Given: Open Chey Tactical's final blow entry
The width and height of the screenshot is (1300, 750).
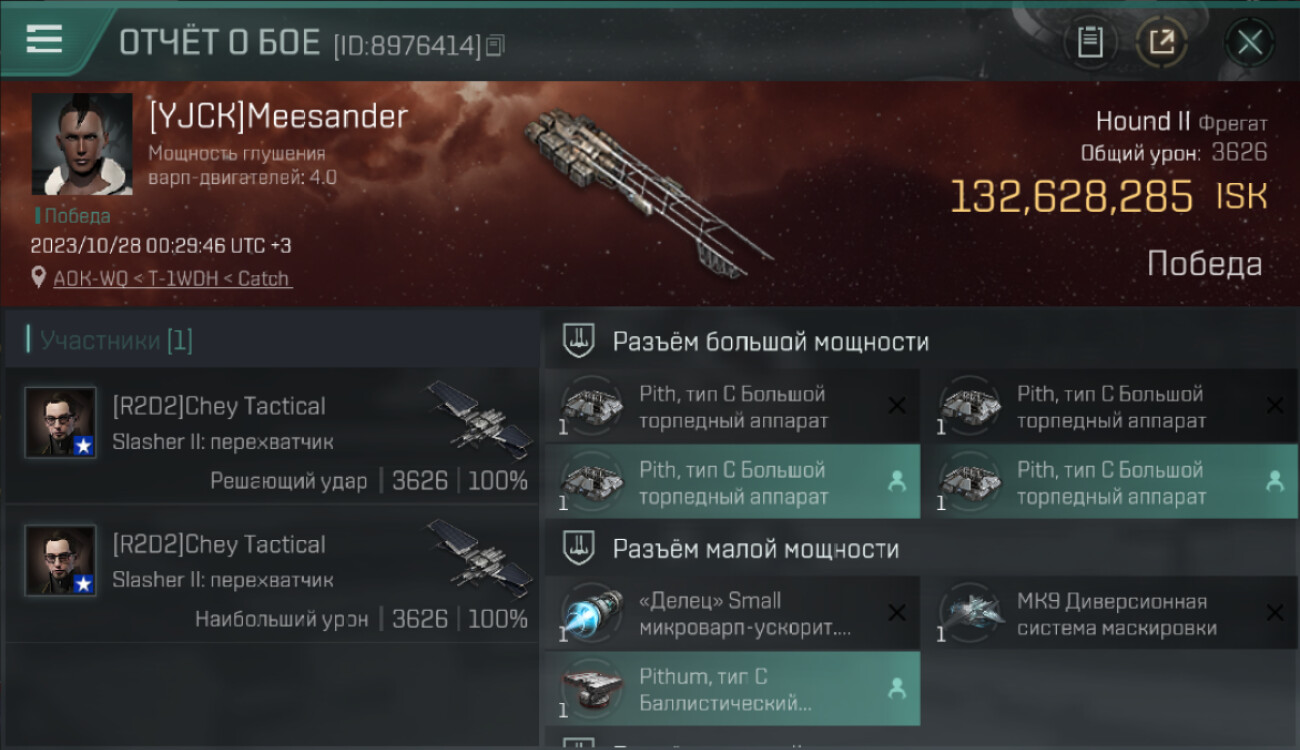Looking at the screenshot, I should click(272, 436).
